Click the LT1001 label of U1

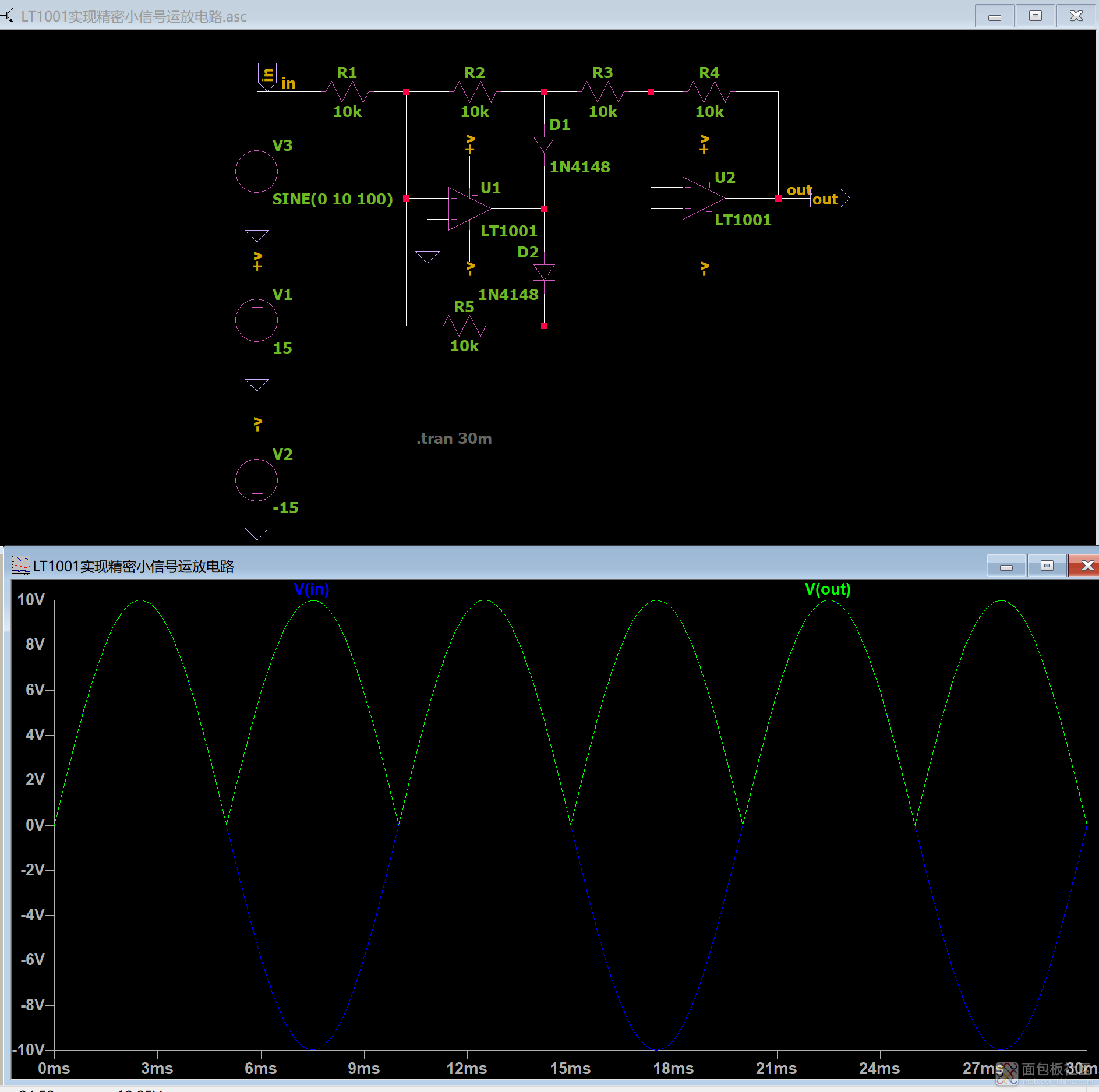[508, 231]
